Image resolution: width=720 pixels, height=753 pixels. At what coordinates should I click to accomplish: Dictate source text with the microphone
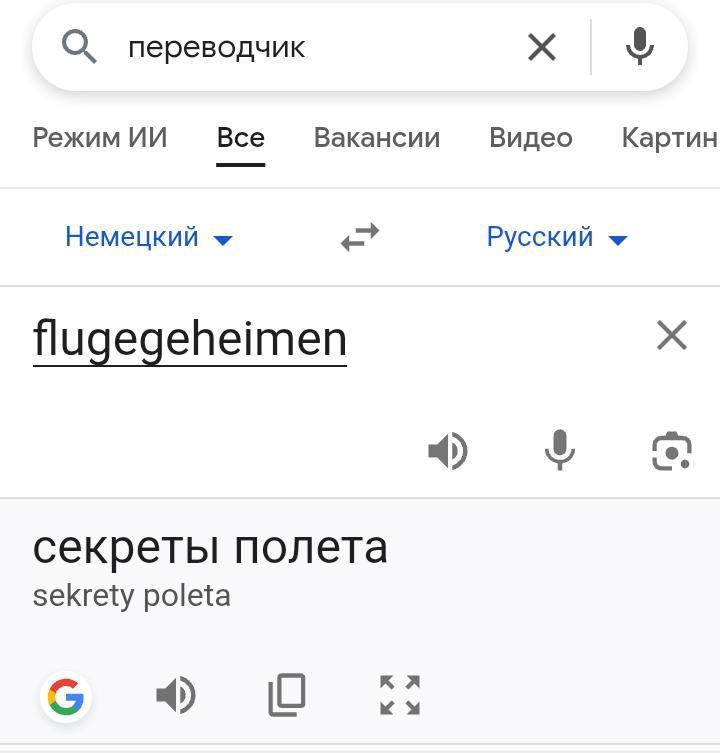(560, 451)
